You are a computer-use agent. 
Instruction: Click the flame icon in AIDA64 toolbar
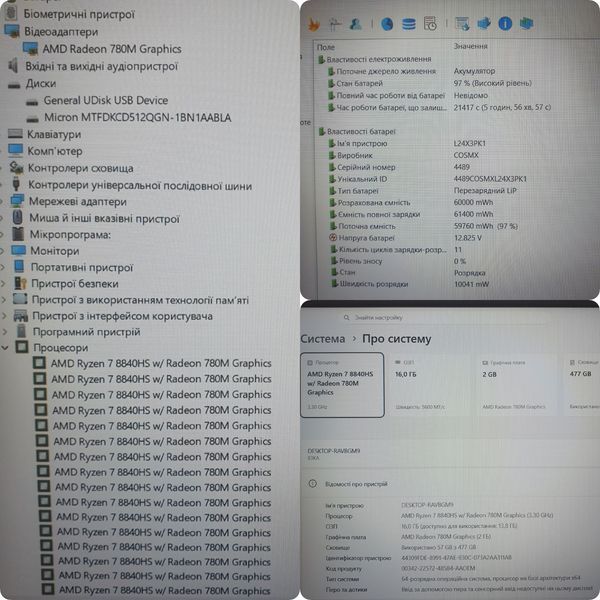(314, 24)
